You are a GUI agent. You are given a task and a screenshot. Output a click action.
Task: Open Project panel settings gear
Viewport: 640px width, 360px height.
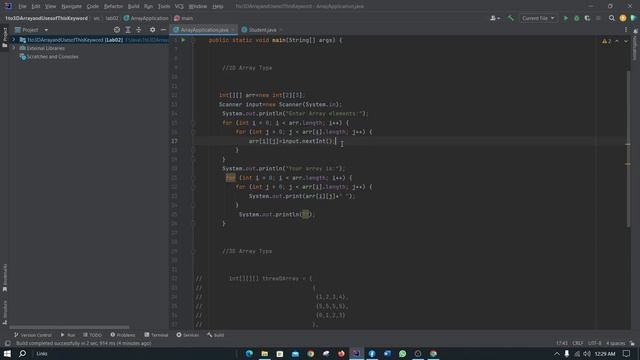[x=152, y=30]
